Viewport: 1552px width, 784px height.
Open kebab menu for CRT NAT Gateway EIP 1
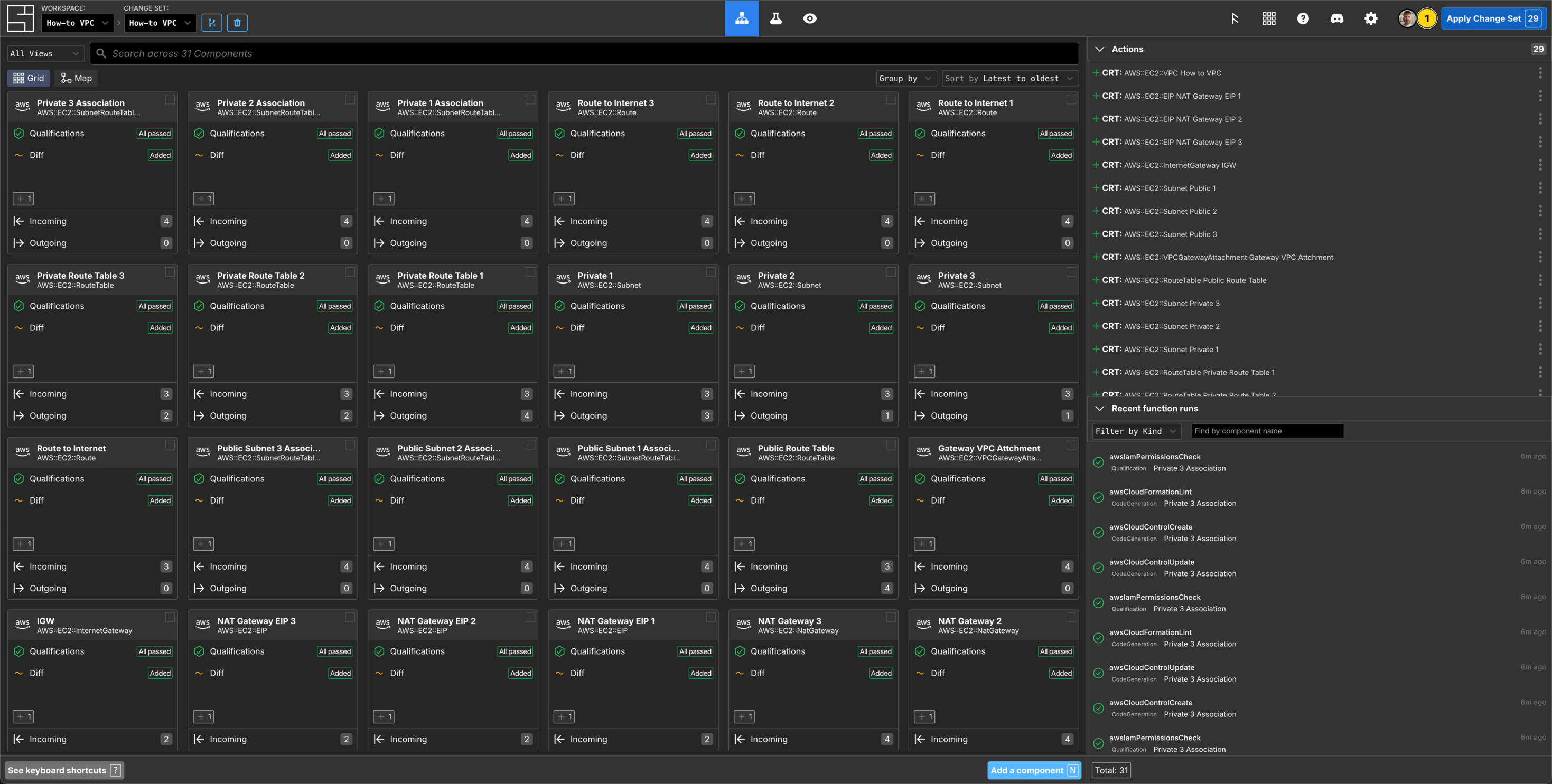coord(1540,96)
